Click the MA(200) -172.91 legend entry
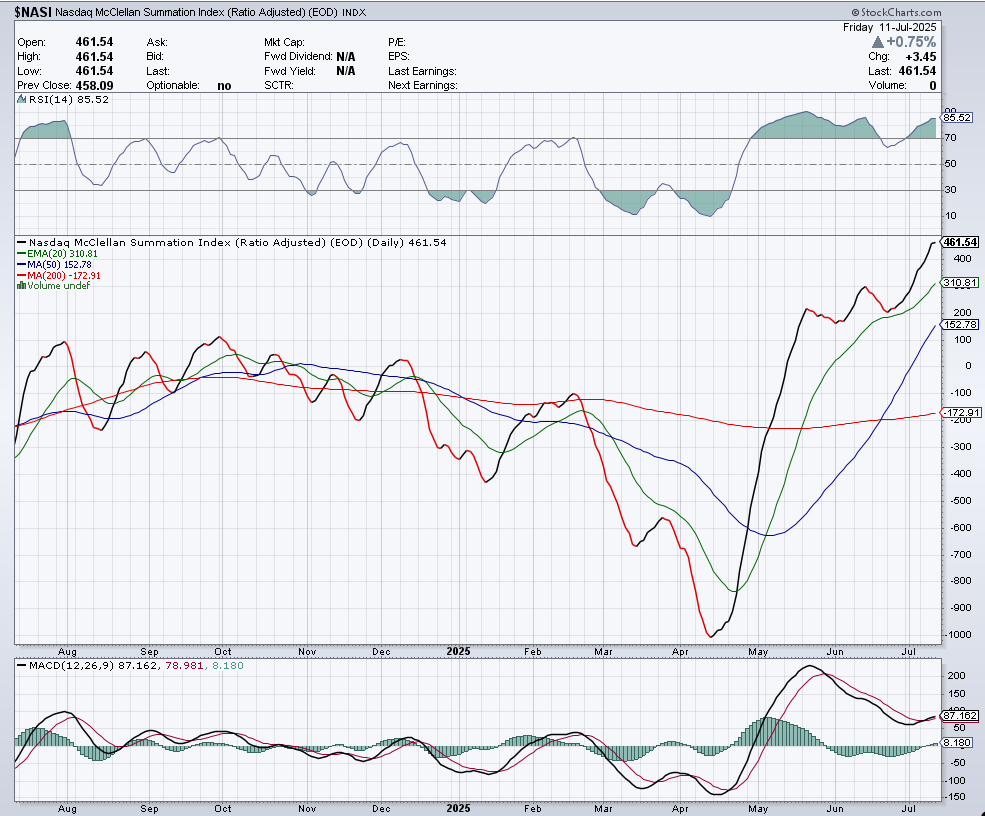Image resolution: width=985 pixels, height=816 pixels. coord(59,275)
